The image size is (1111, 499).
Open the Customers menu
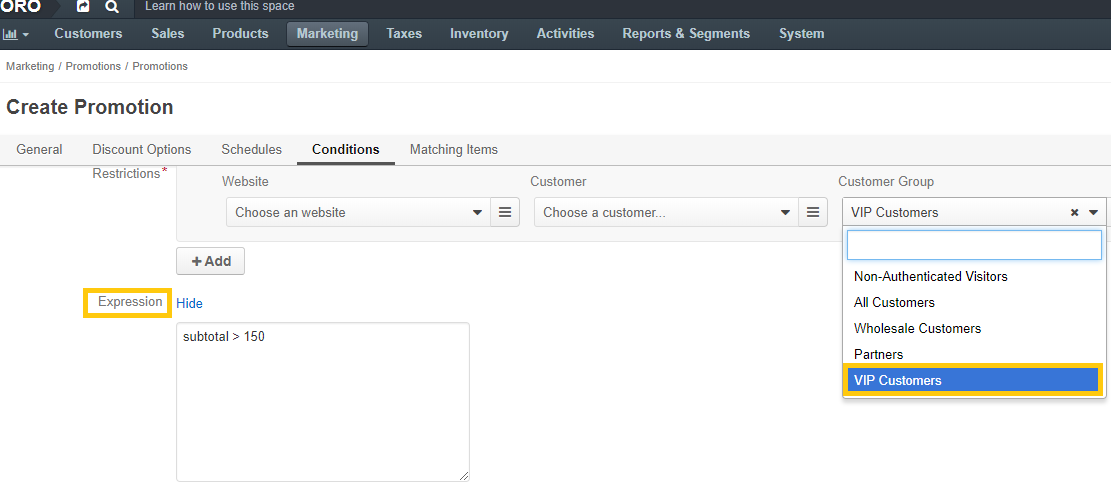point(89,33)
